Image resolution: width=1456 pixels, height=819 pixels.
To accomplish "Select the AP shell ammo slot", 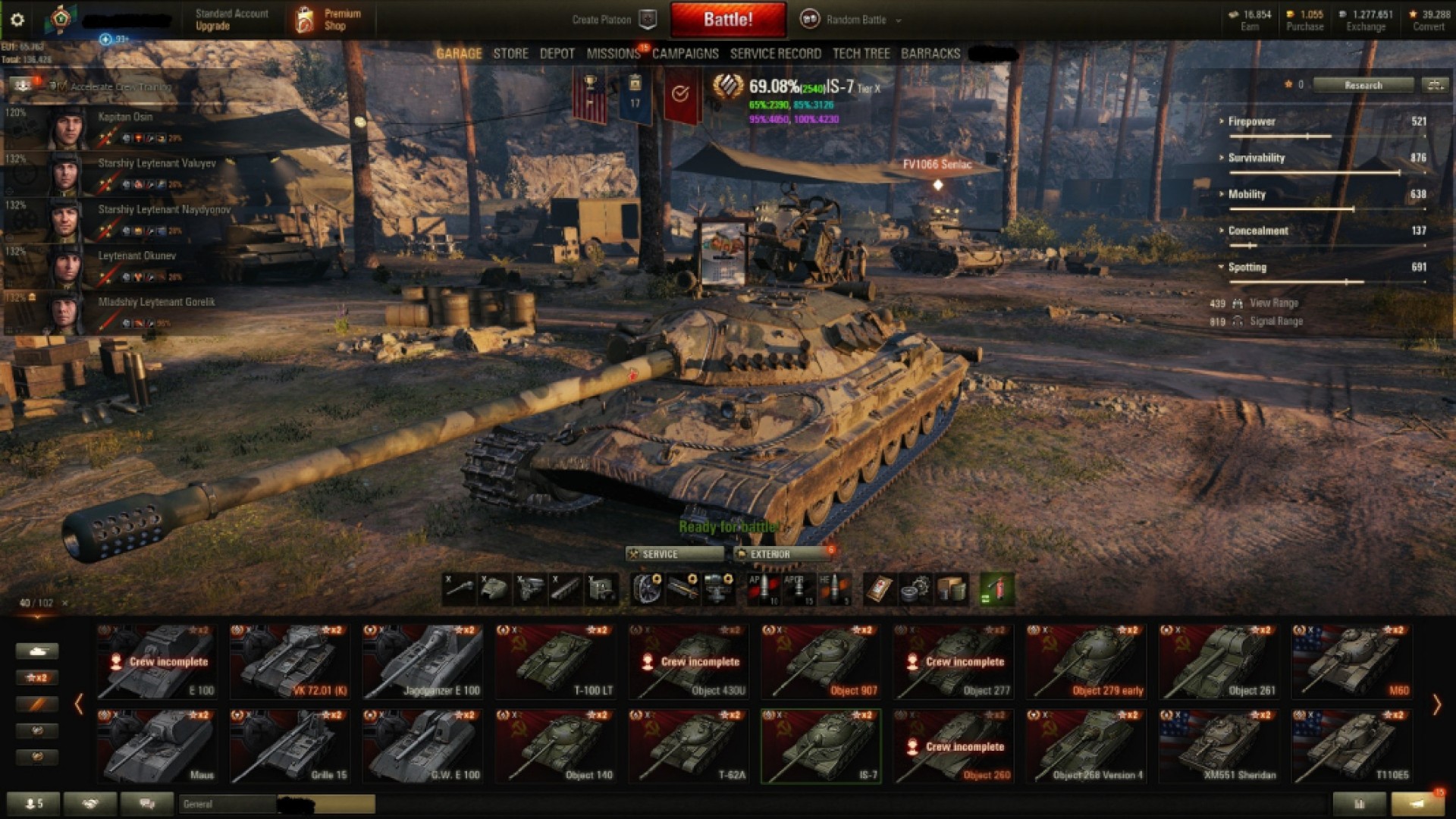I will tap(764, 589).
